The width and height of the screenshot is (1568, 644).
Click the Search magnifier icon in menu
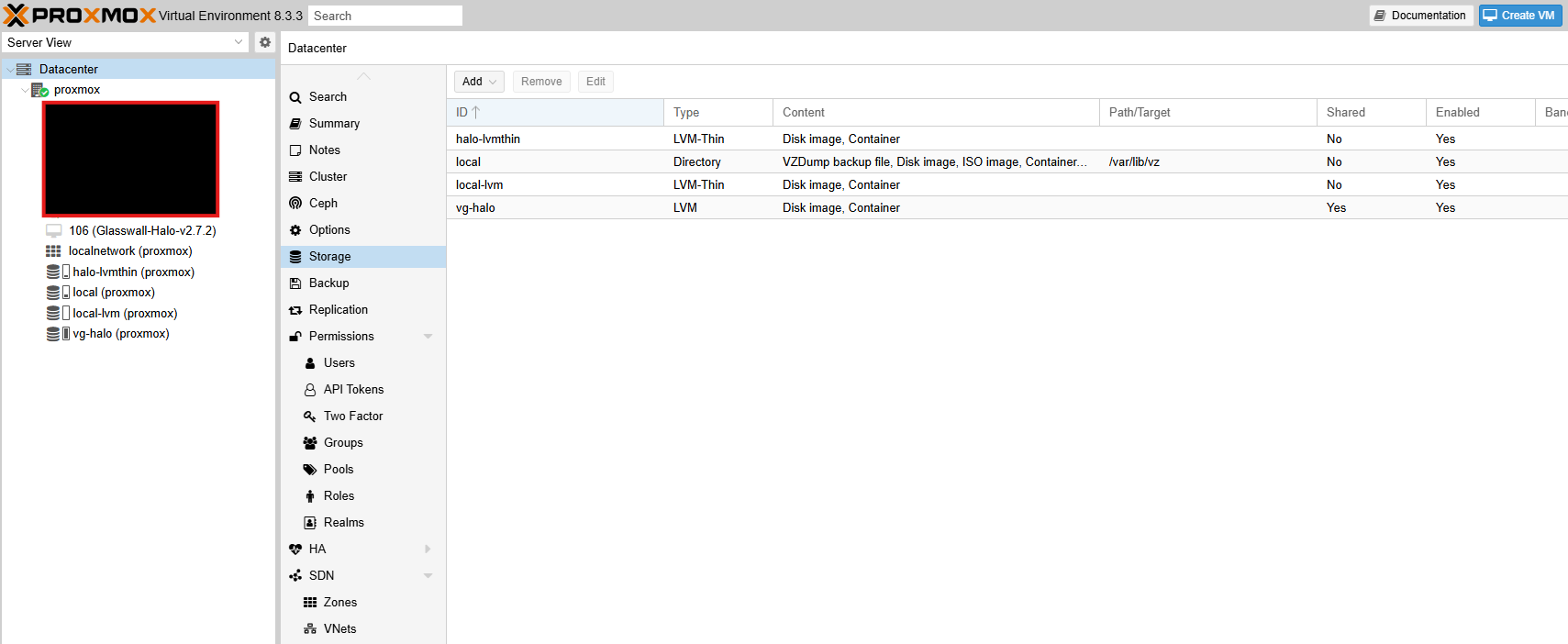click(x=295, y=97)
